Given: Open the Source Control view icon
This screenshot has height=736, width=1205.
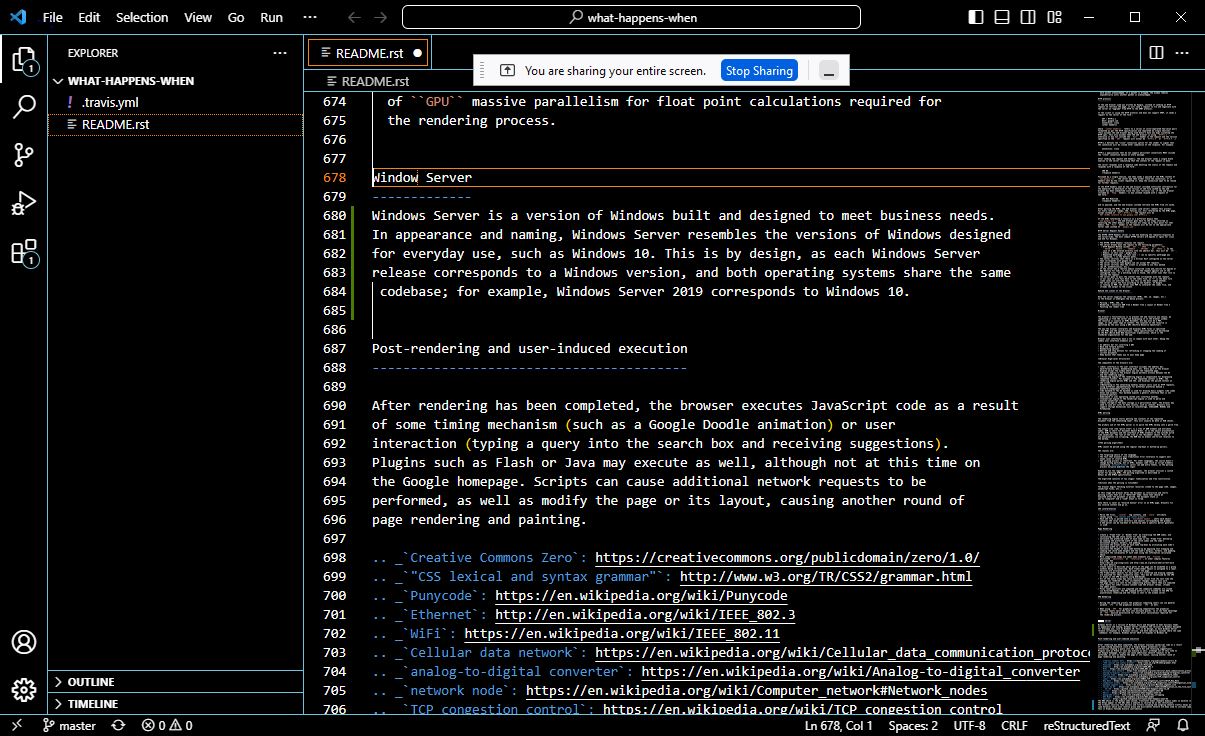Looking at the screenshot, I should [x=24, y=155].
